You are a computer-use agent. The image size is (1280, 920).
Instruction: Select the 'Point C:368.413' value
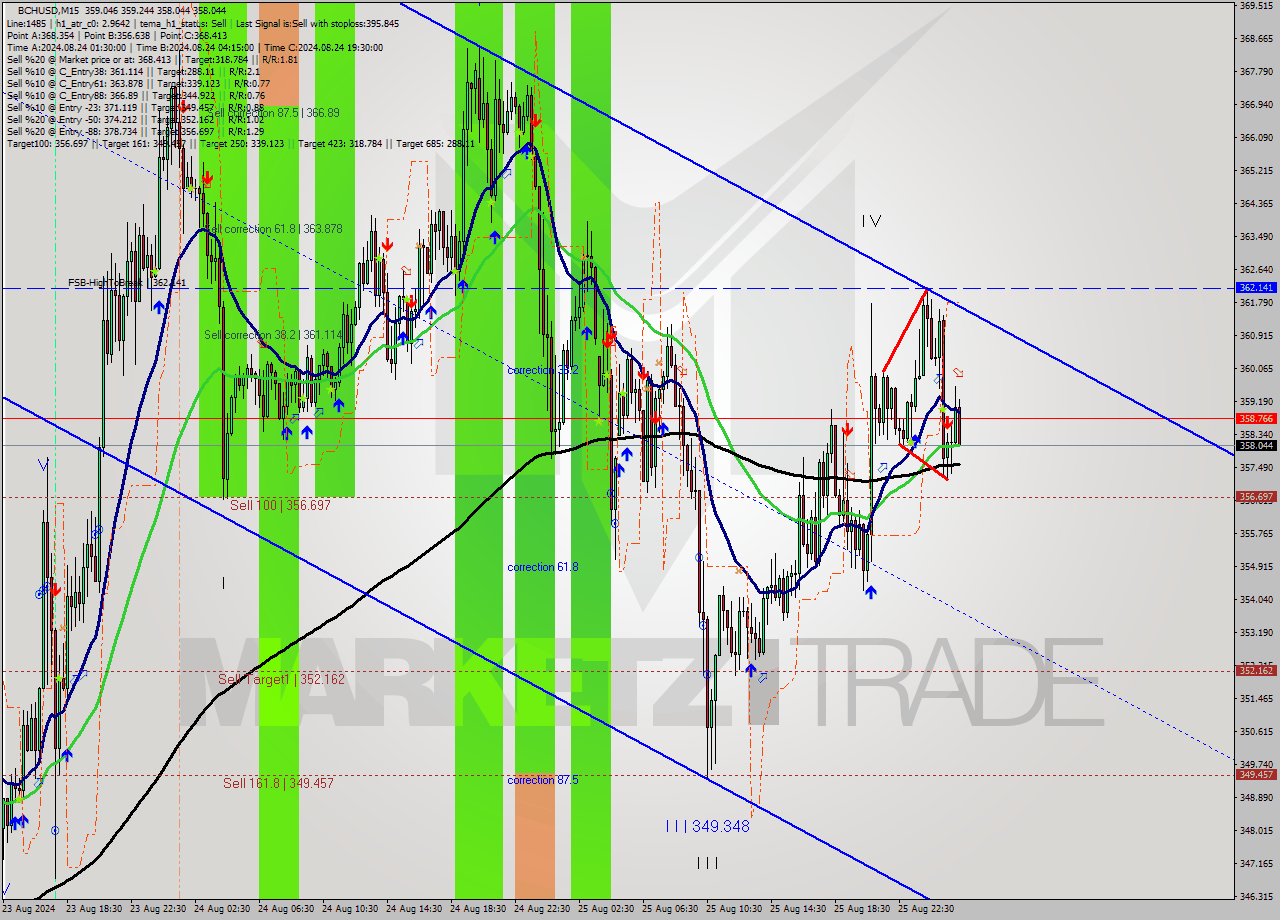point(194,35)
